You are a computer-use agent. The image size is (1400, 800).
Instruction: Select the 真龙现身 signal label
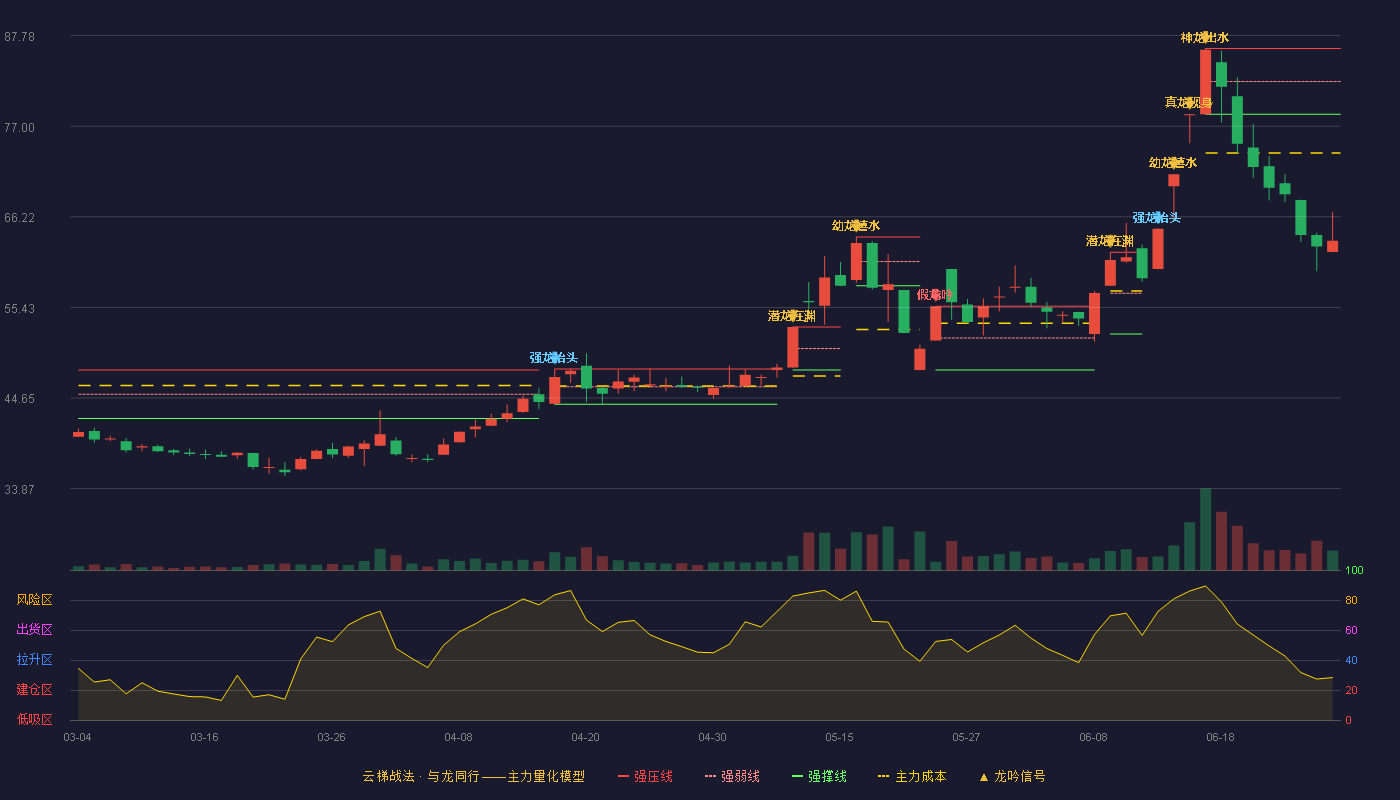click(x=1189, y=102)
